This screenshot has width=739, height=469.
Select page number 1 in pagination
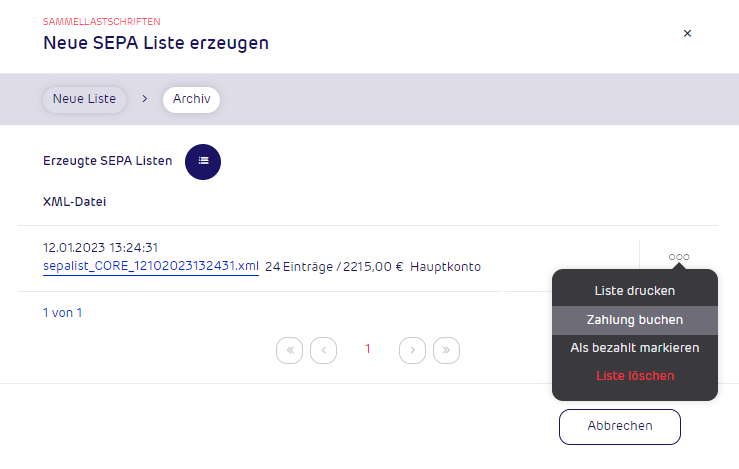368,349
